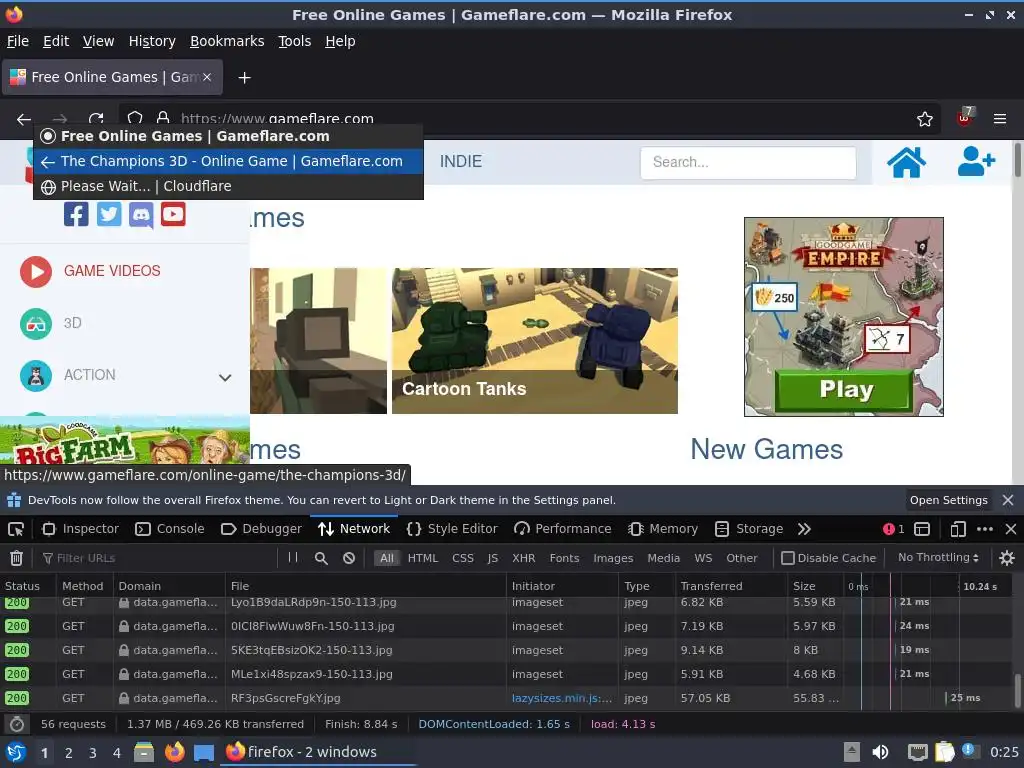This screenshot has height=768, width=1024.
Task: Open network settings gear icon
Action: point(1007,558)
